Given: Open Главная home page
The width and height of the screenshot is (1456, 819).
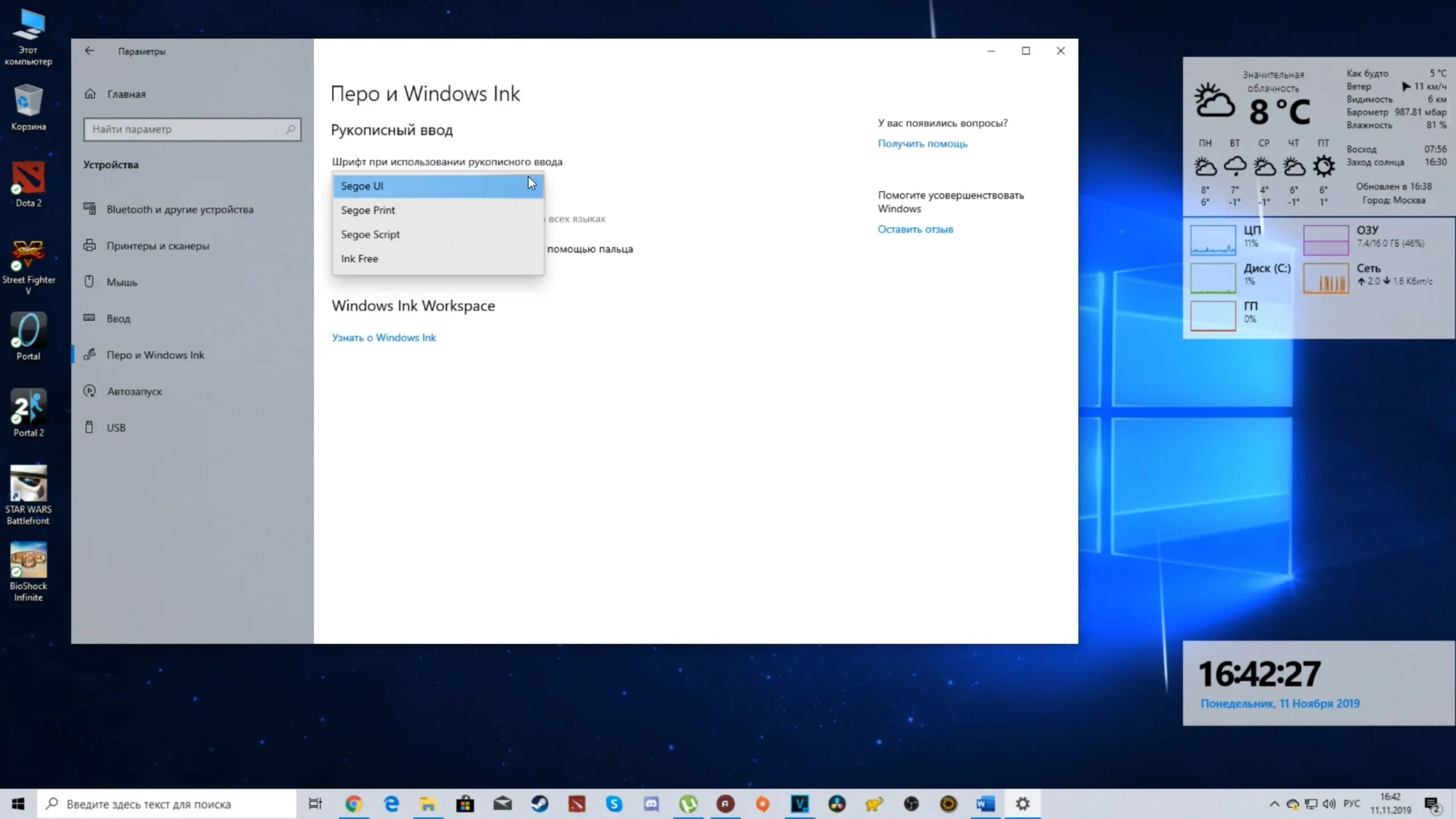Looking at the screenshot, I should [126, 94].
